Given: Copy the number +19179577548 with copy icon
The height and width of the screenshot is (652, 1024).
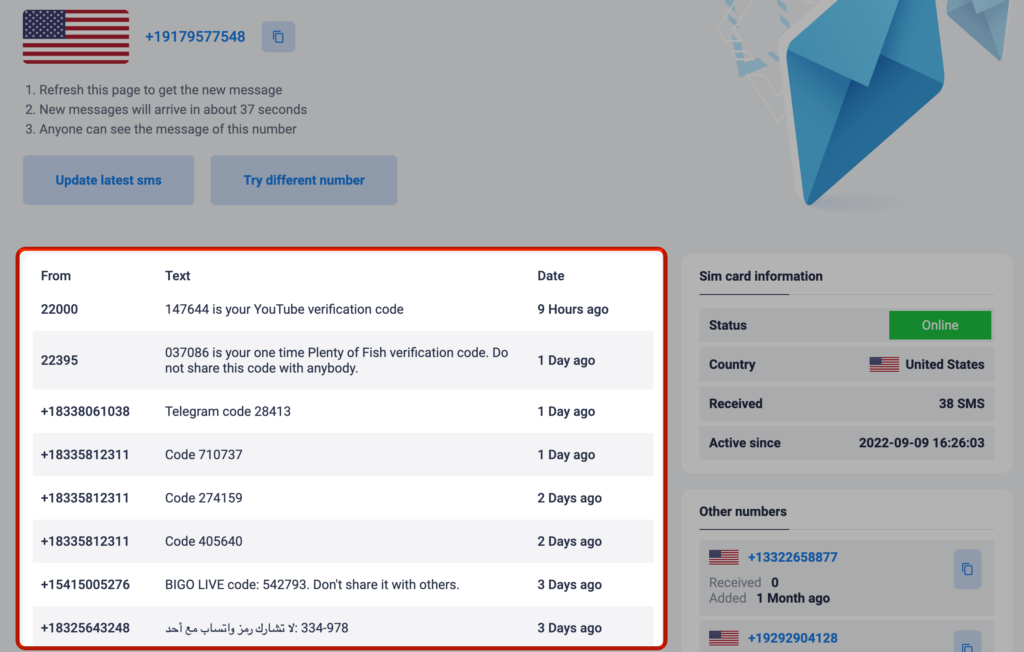Looking at the screenshot, I should point(278,37).
